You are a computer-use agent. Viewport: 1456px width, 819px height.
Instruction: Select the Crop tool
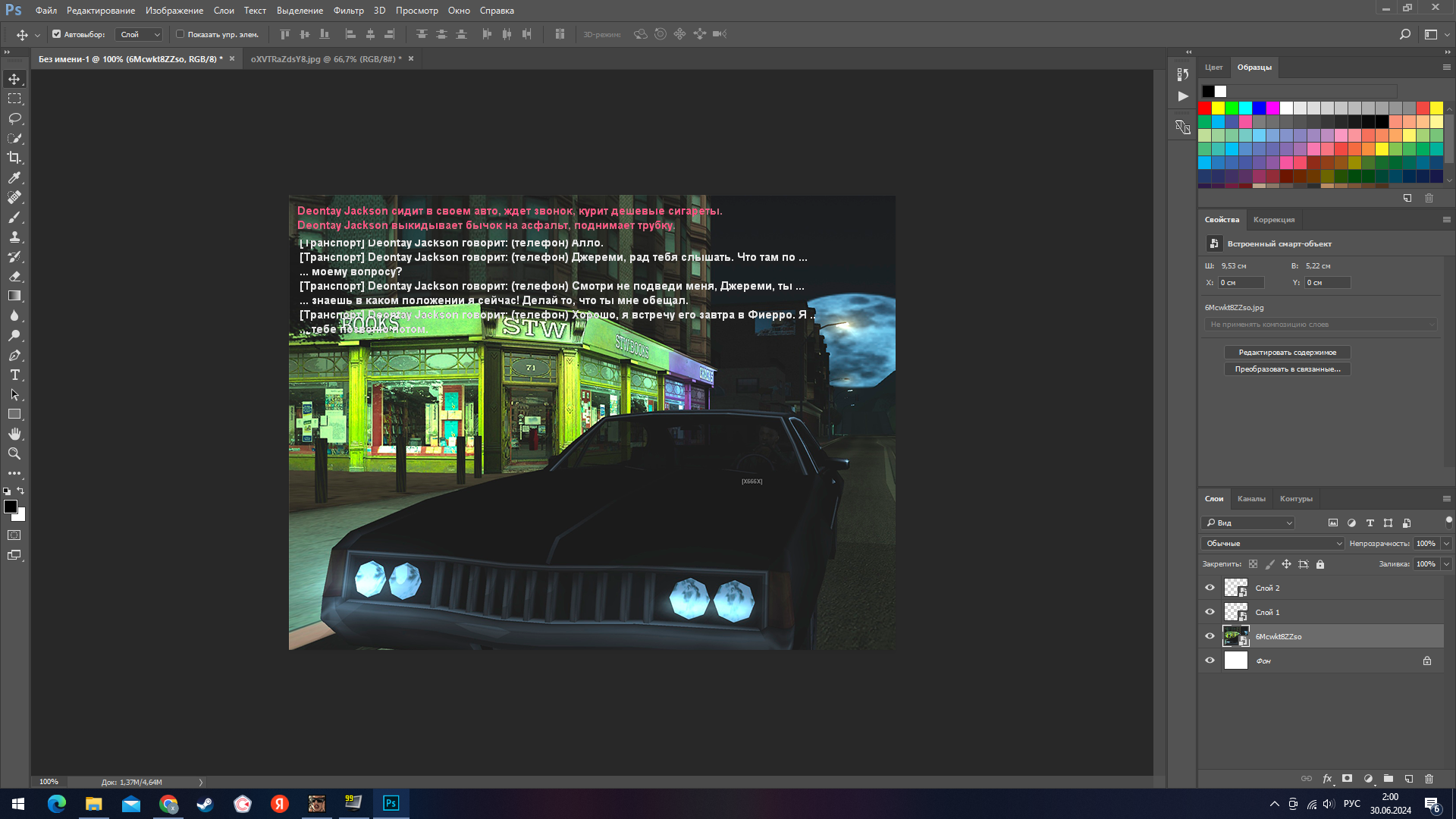point(14,158)
